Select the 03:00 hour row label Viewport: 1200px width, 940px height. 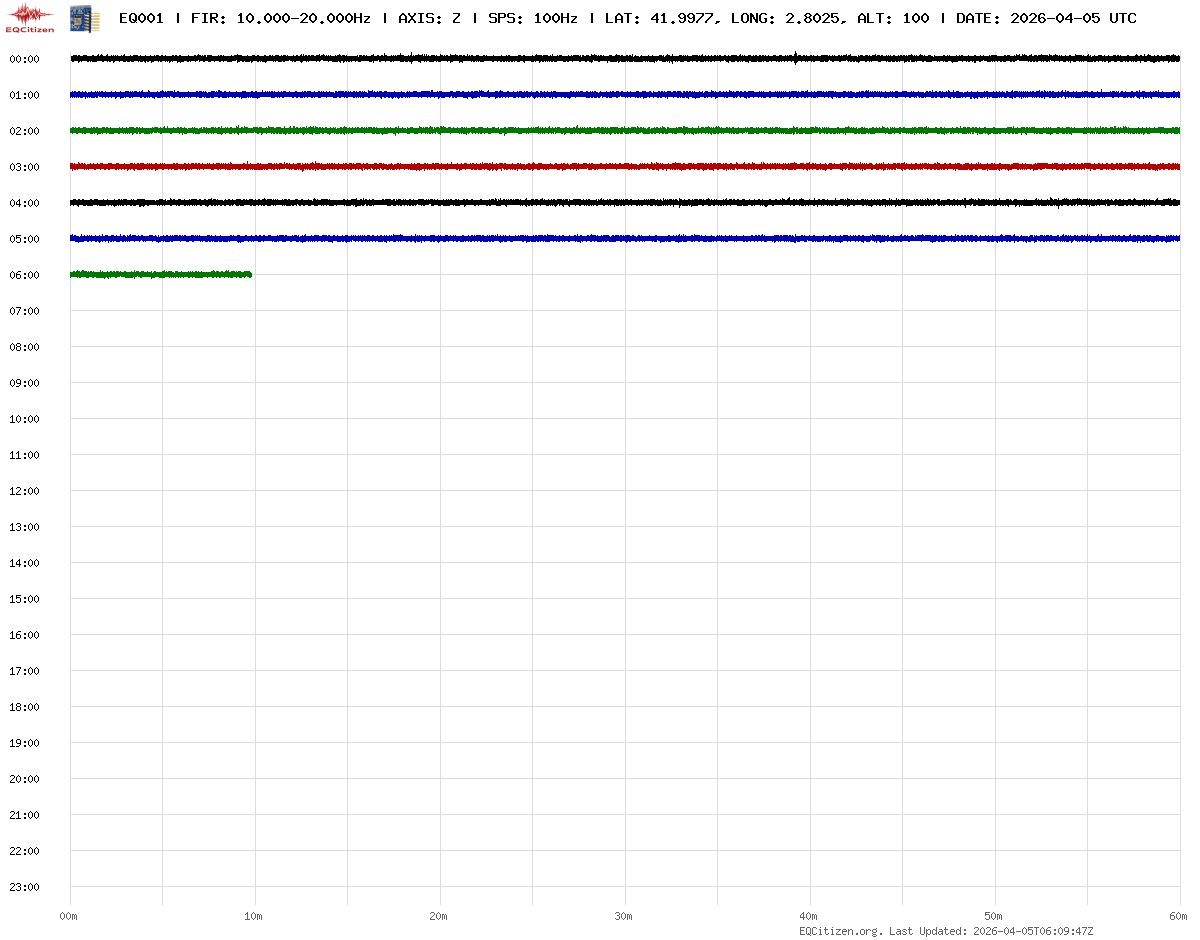pos(24,167)
